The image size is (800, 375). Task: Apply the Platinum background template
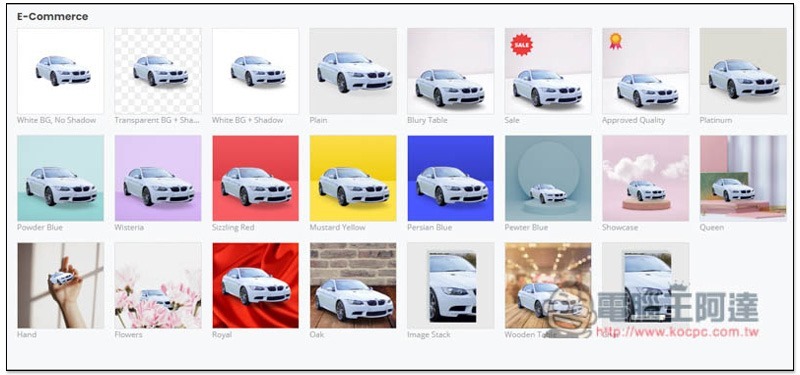(743, 71)
